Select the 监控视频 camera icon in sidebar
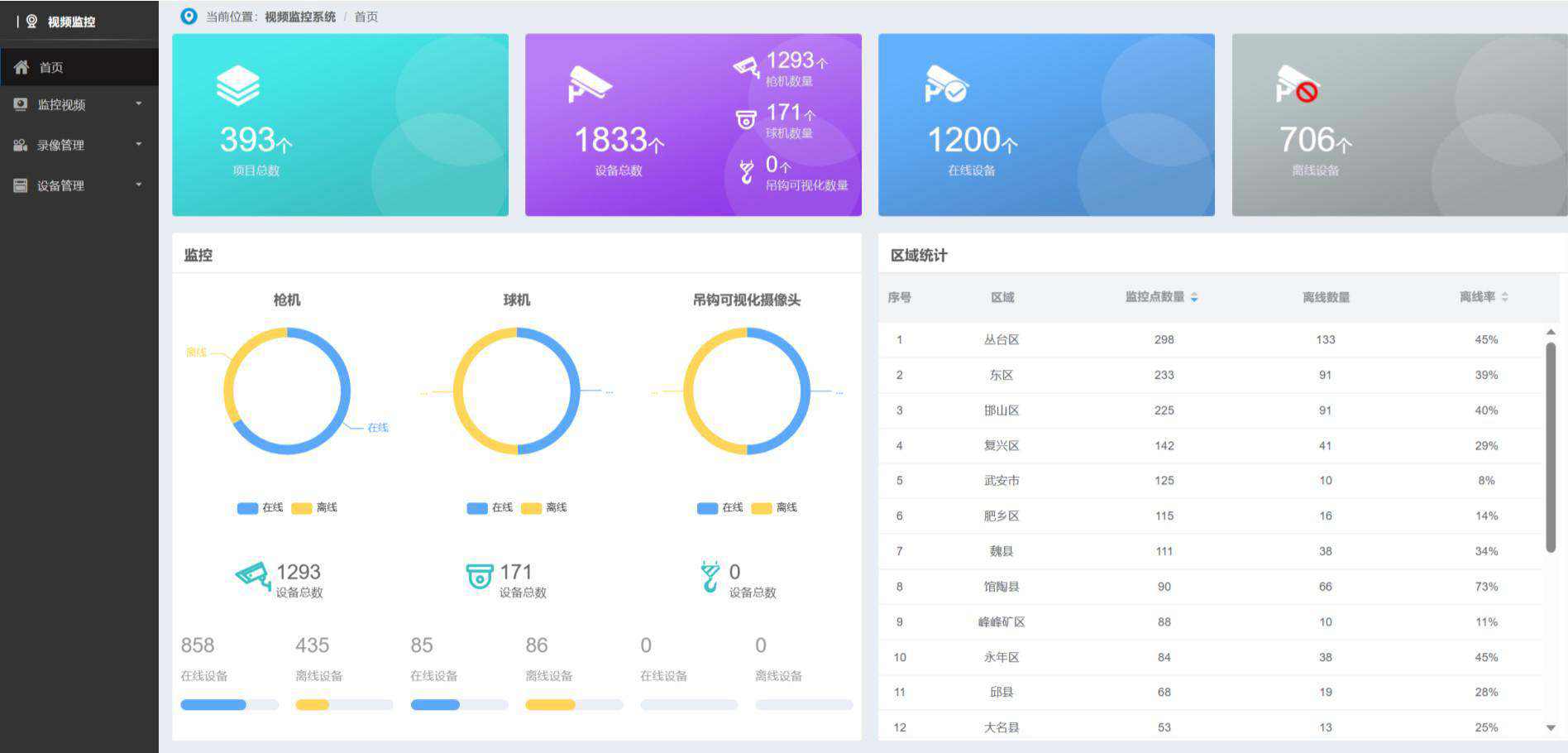 [21, 104]
